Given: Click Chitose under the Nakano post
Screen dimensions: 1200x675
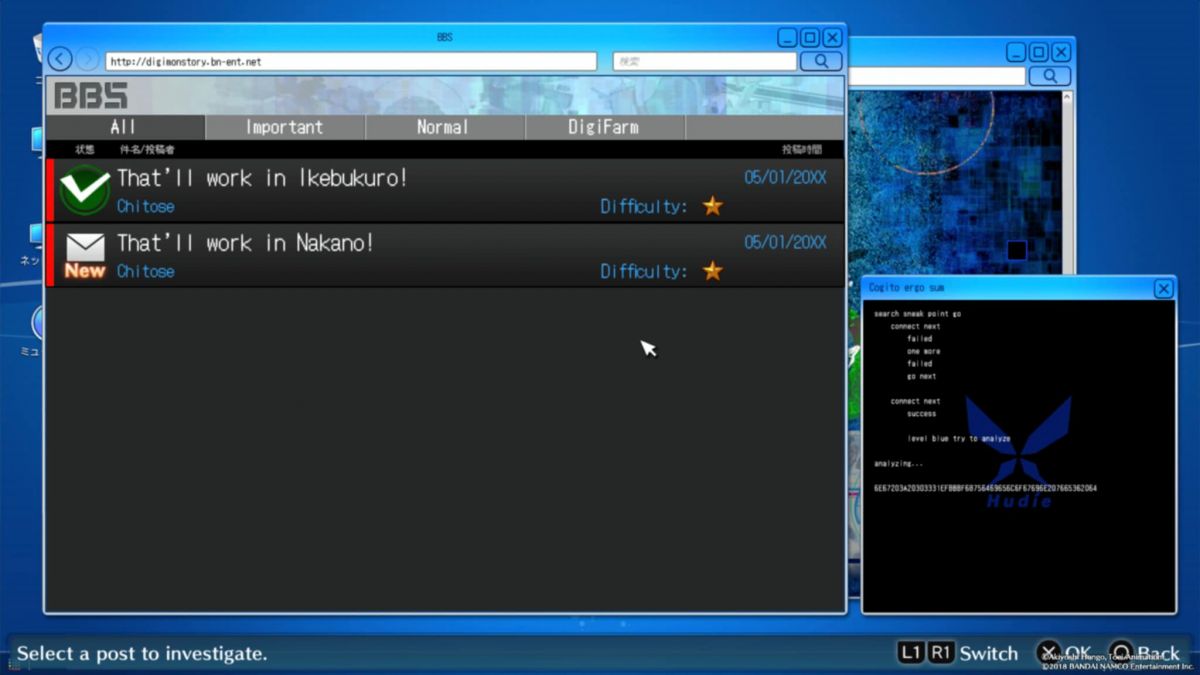Looking at the screenshot, I should tap(145, 271).
